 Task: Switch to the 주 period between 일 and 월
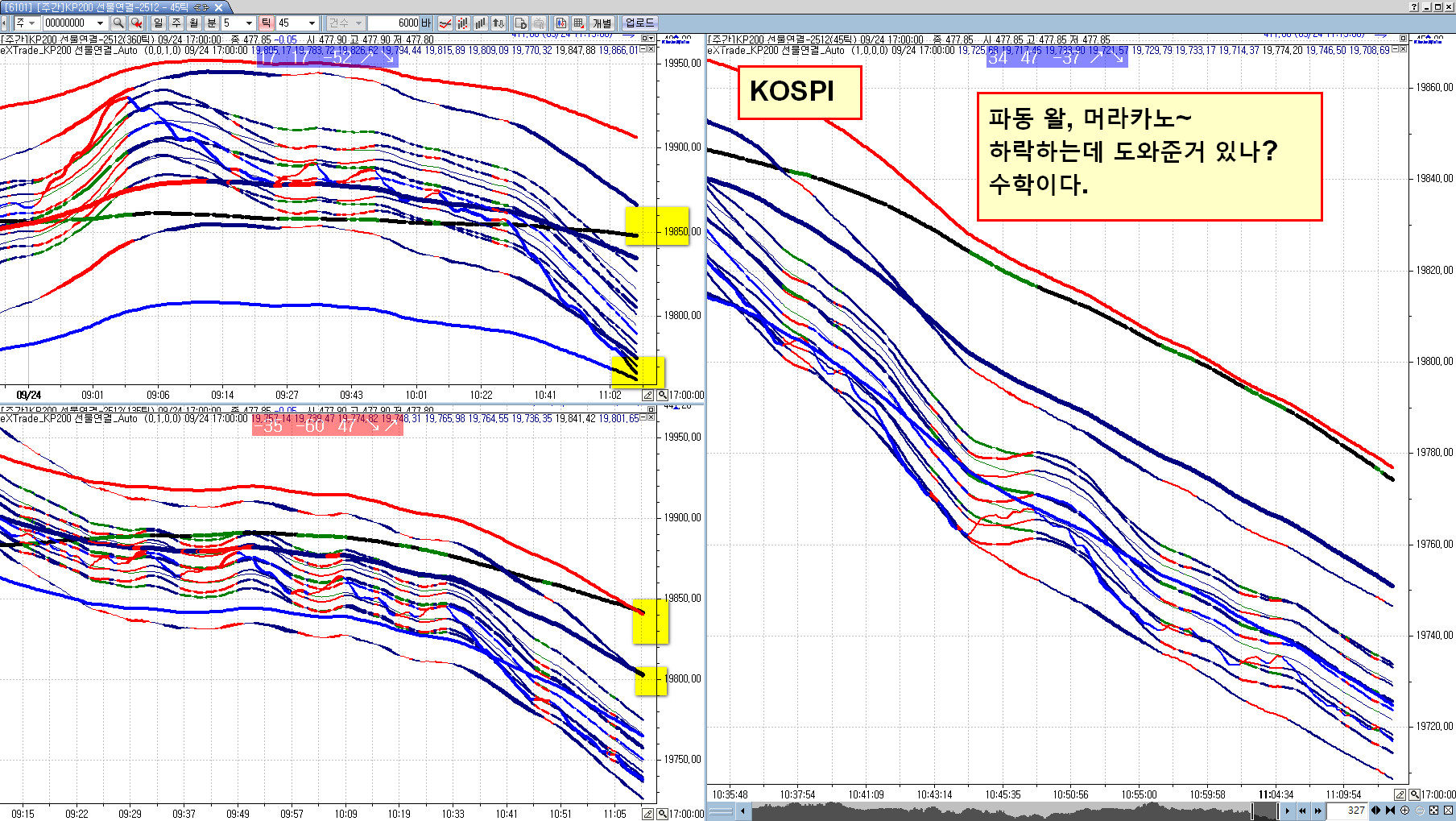click(x=176, y=23)
